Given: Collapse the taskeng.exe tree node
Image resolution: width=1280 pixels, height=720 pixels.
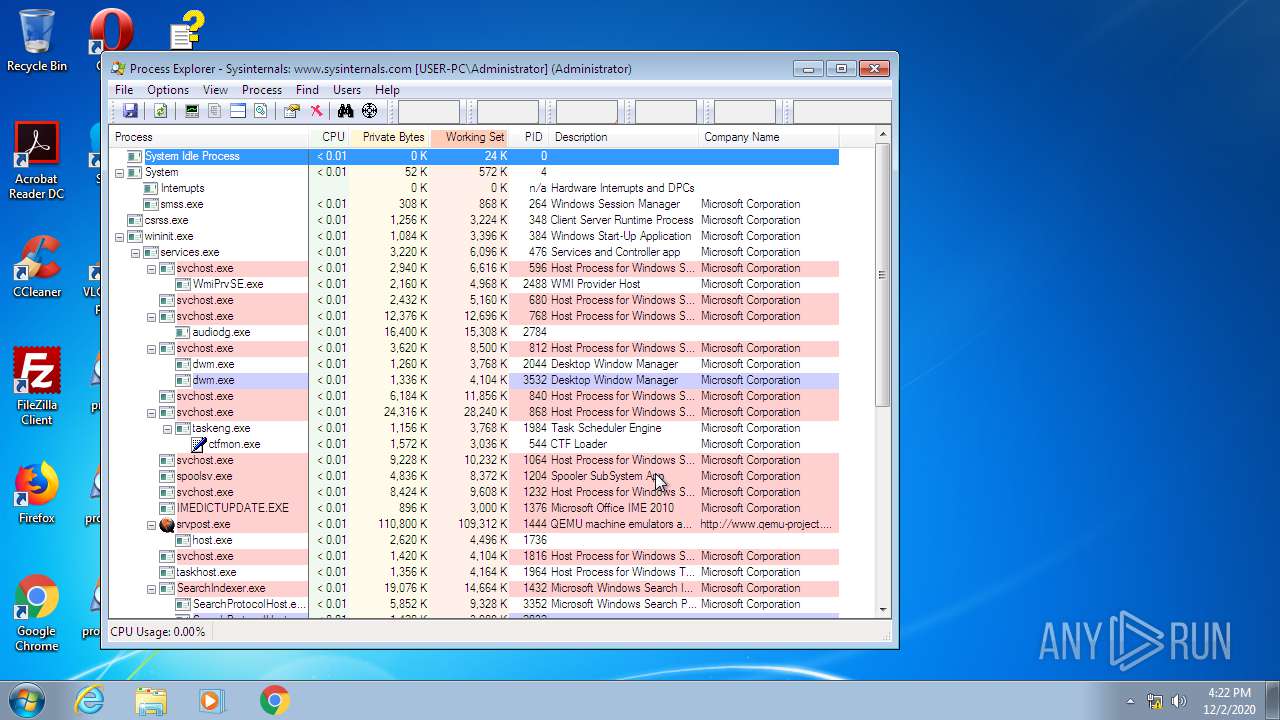Looking at the screenshot, I should pyautogui.click(x=168, y=428).
